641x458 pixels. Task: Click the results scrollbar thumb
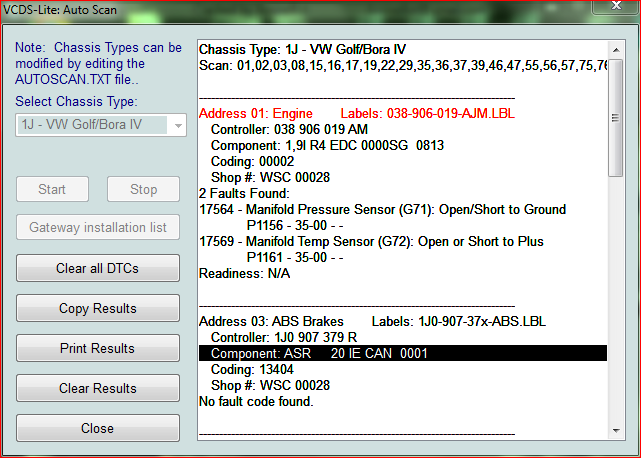coord(616,118)
